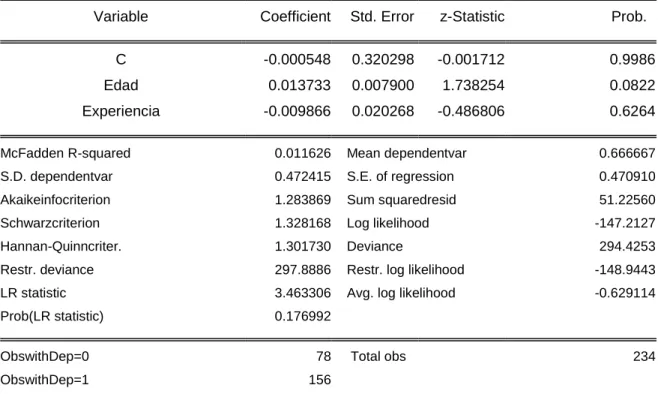Viewport: 658px width, 394px height.
Task: Click the Variable column header
Action: click(x=121, y=16)
